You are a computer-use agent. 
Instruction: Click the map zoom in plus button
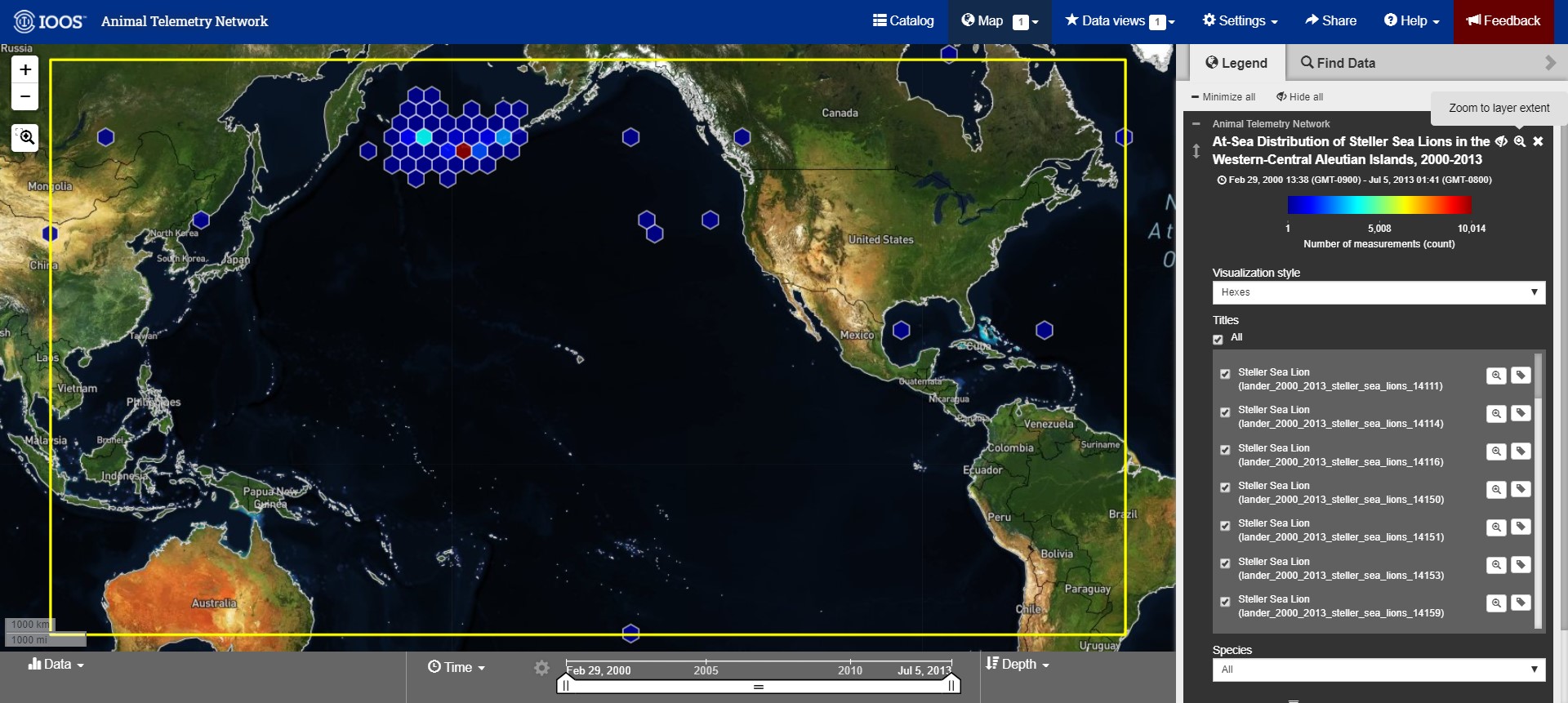tap(25, 70)
